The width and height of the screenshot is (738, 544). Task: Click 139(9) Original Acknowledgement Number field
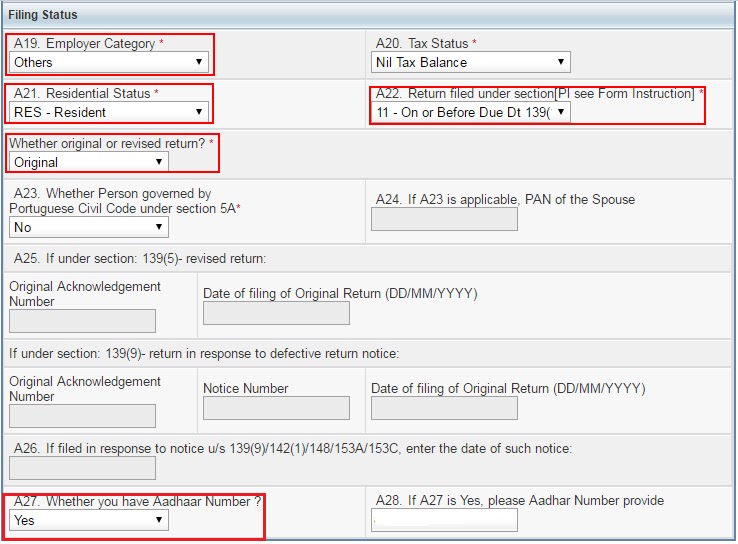point(82,416)
